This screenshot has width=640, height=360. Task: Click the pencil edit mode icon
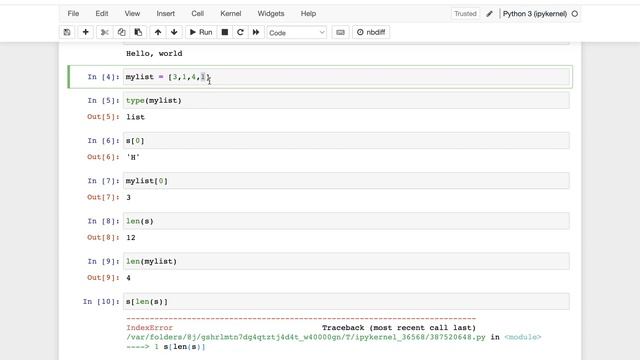pyautogui.click(x=489, y=14)
